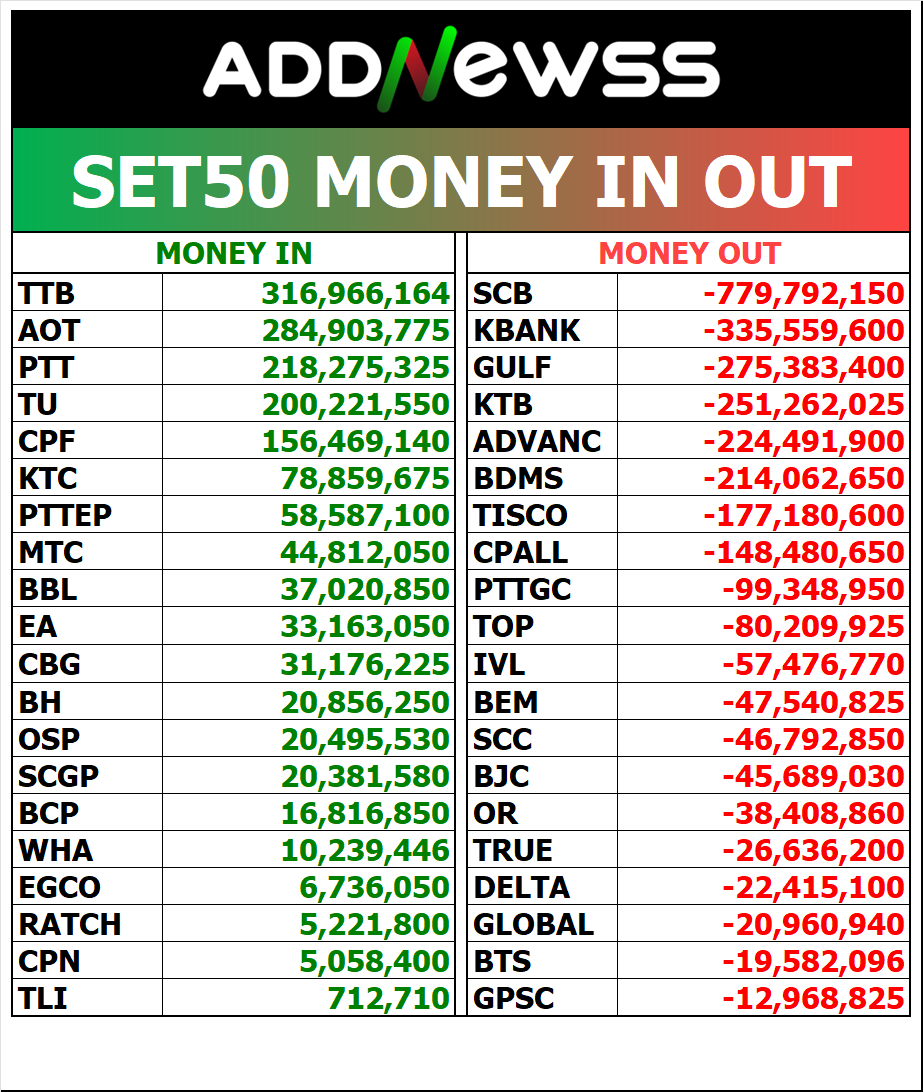
Task: Click the TTB stock symbol
Action: 47,293
